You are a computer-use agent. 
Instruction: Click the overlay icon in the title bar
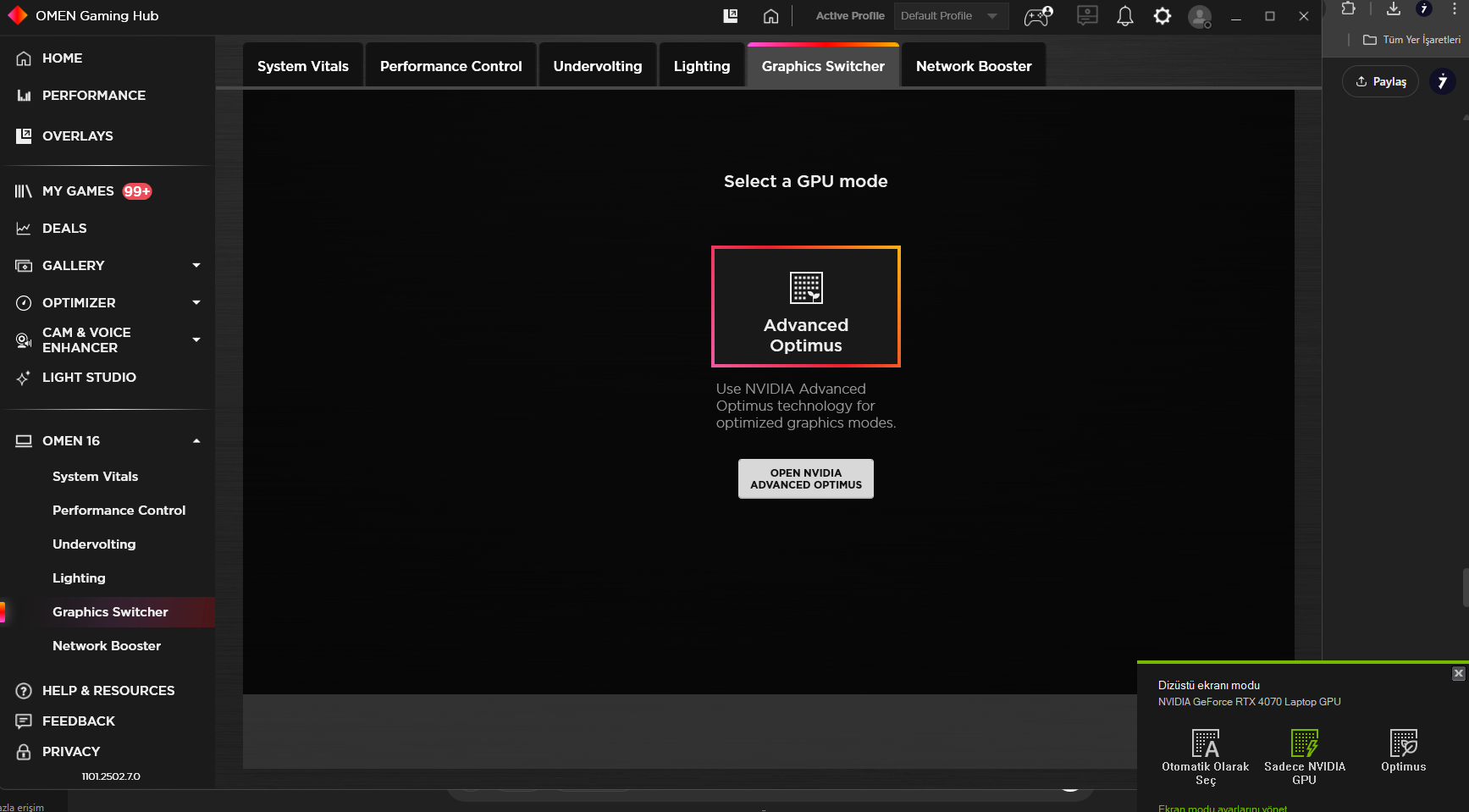click(731, 16)
